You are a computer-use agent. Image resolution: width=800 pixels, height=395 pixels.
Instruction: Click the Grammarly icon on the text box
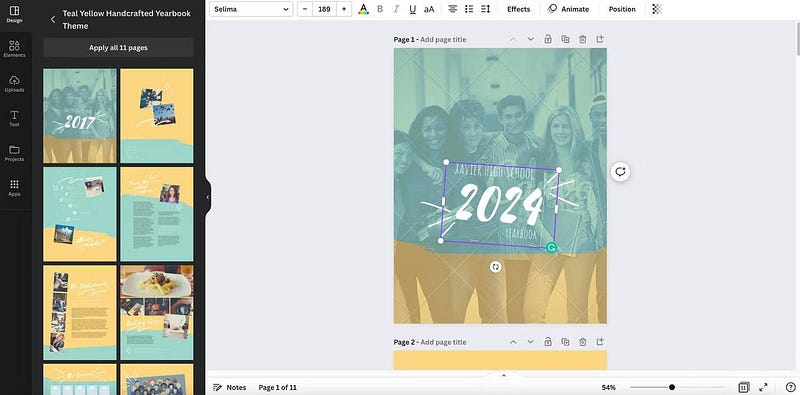coord(551,248)
